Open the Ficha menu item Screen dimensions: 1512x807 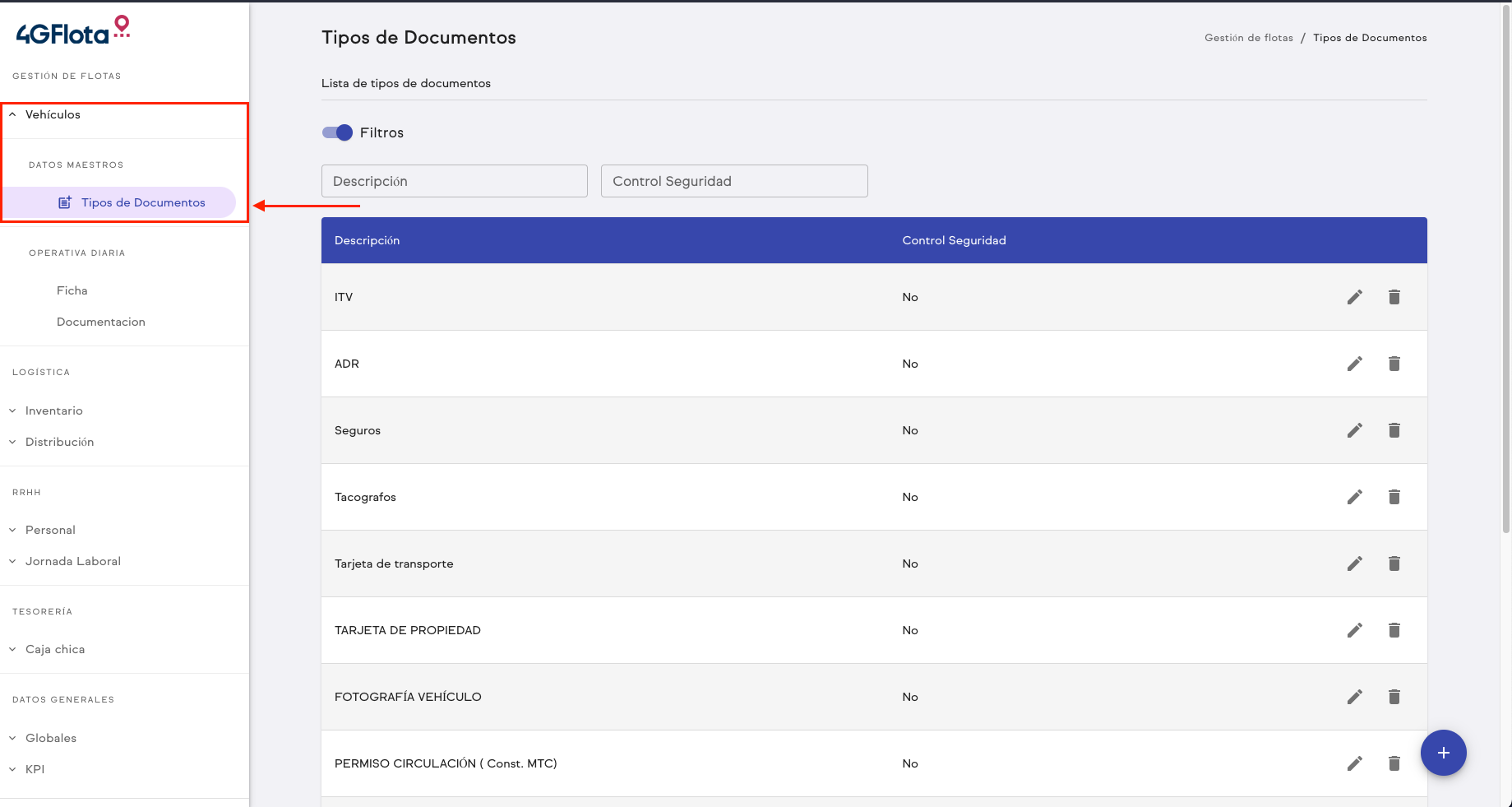tap(72, 290)
